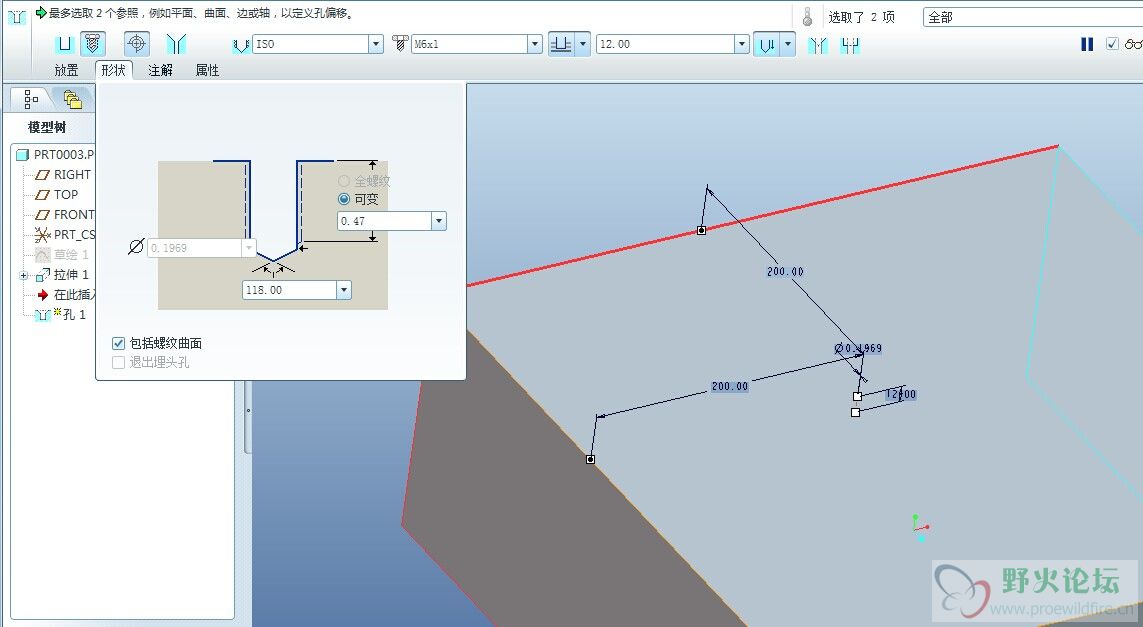Select 在此插入 marker in tree

(66, 295)
